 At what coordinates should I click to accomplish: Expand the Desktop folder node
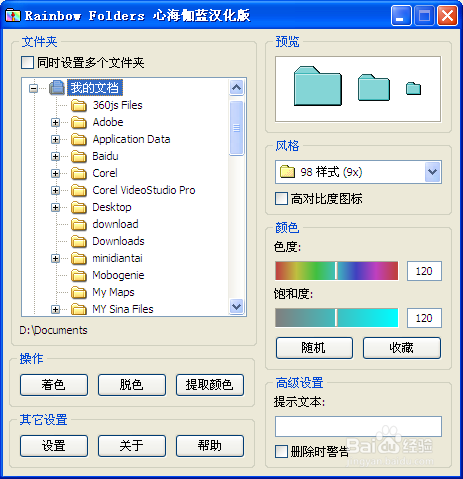55,208
